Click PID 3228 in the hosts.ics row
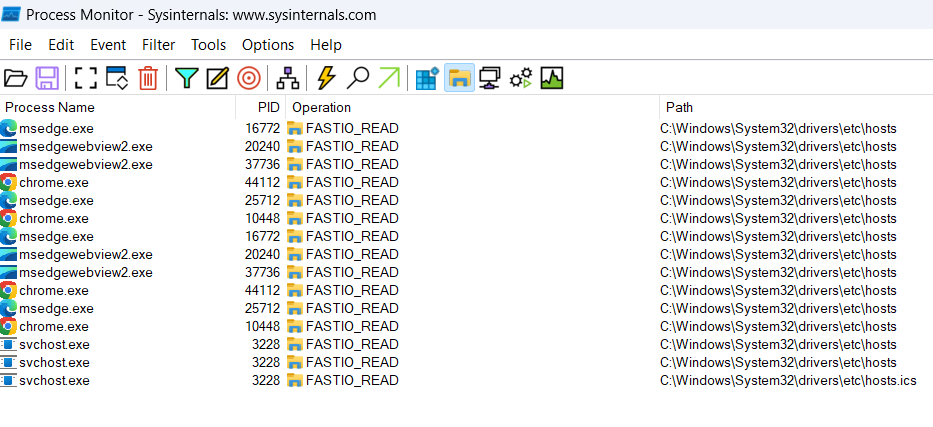 (265, 381)
